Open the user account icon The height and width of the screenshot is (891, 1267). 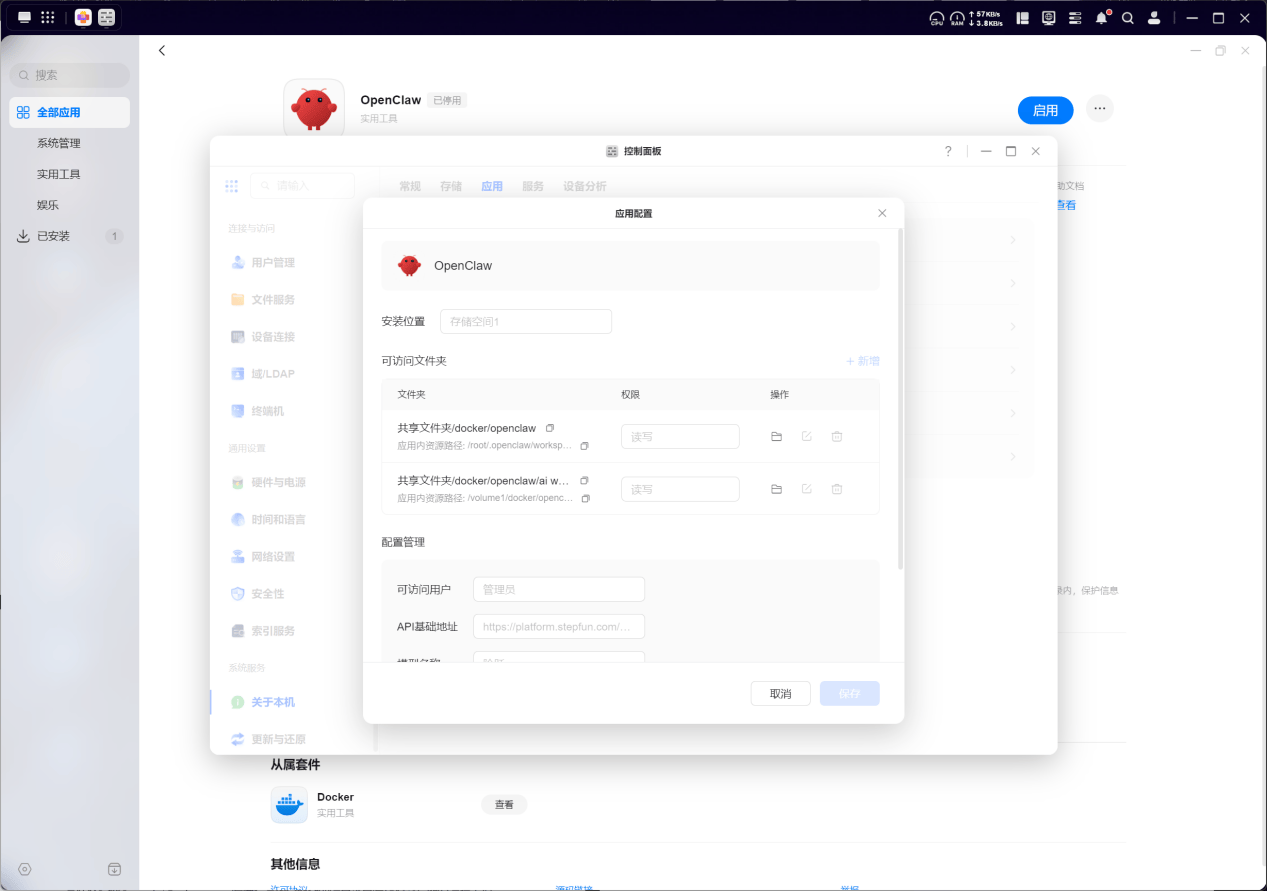pyautogui.click(x=1154, y=18)
